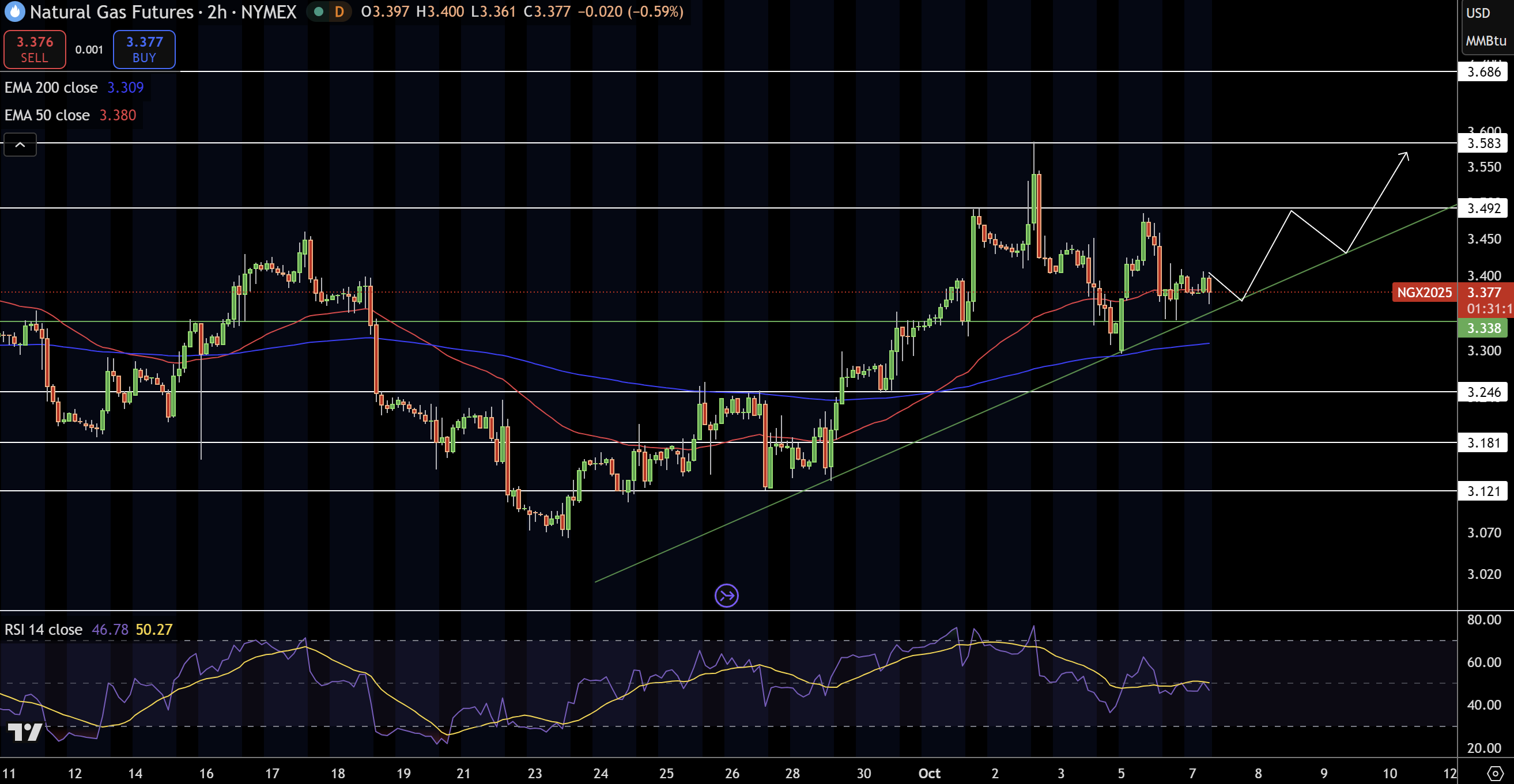Click the EMA 200 close indicator label
1514x784 pixels.
coord(51,88)
